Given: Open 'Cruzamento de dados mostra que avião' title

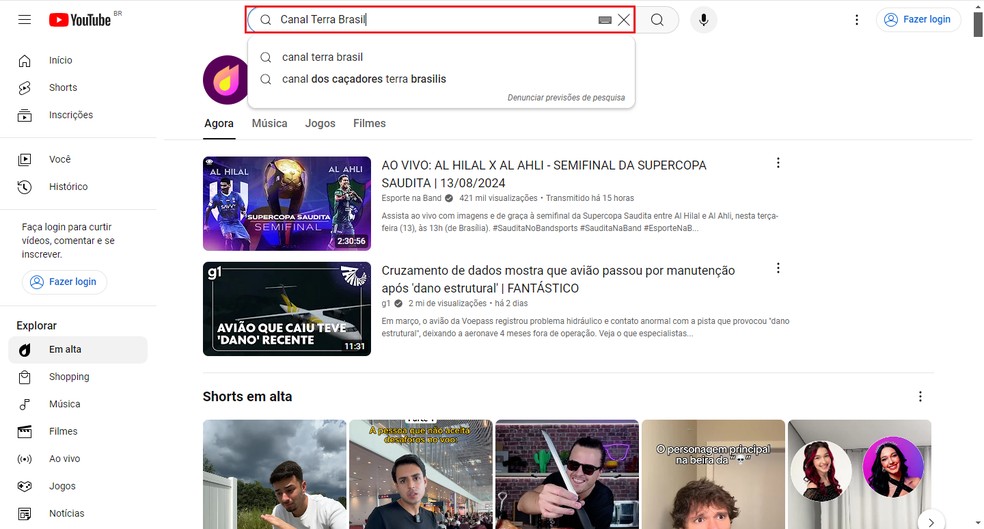Looking at the screenshot, I should 558,279.
